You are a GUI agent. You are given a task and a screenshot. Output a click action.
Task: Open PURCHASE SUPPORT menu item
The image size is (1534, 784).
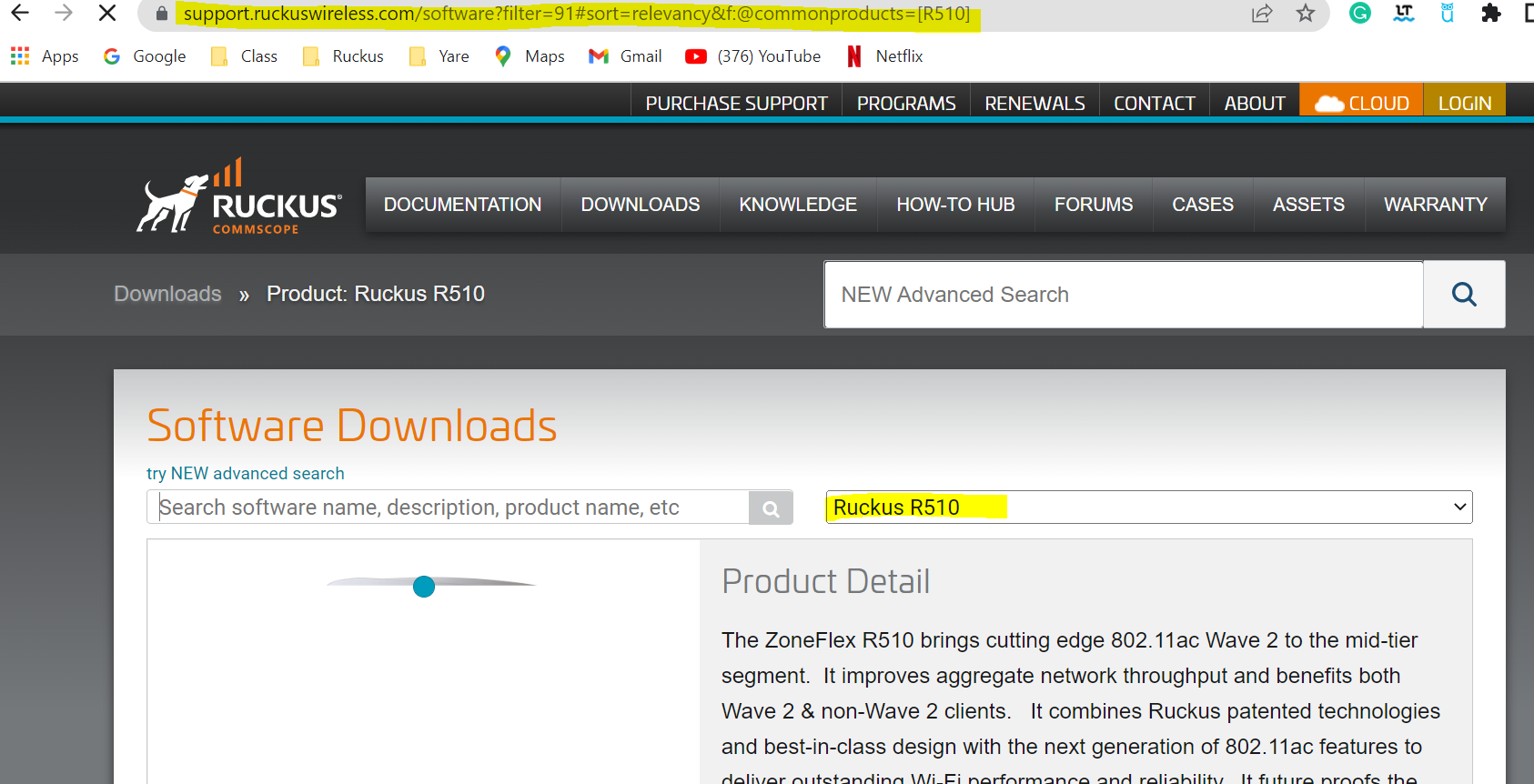click(737, 104)
